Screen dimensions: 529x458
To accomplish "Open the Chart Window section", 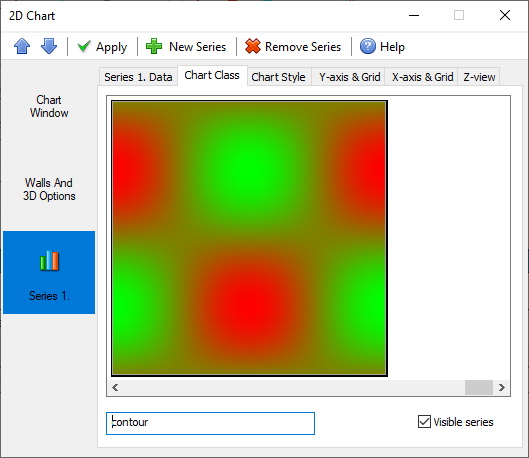I will tap(49, 106).
